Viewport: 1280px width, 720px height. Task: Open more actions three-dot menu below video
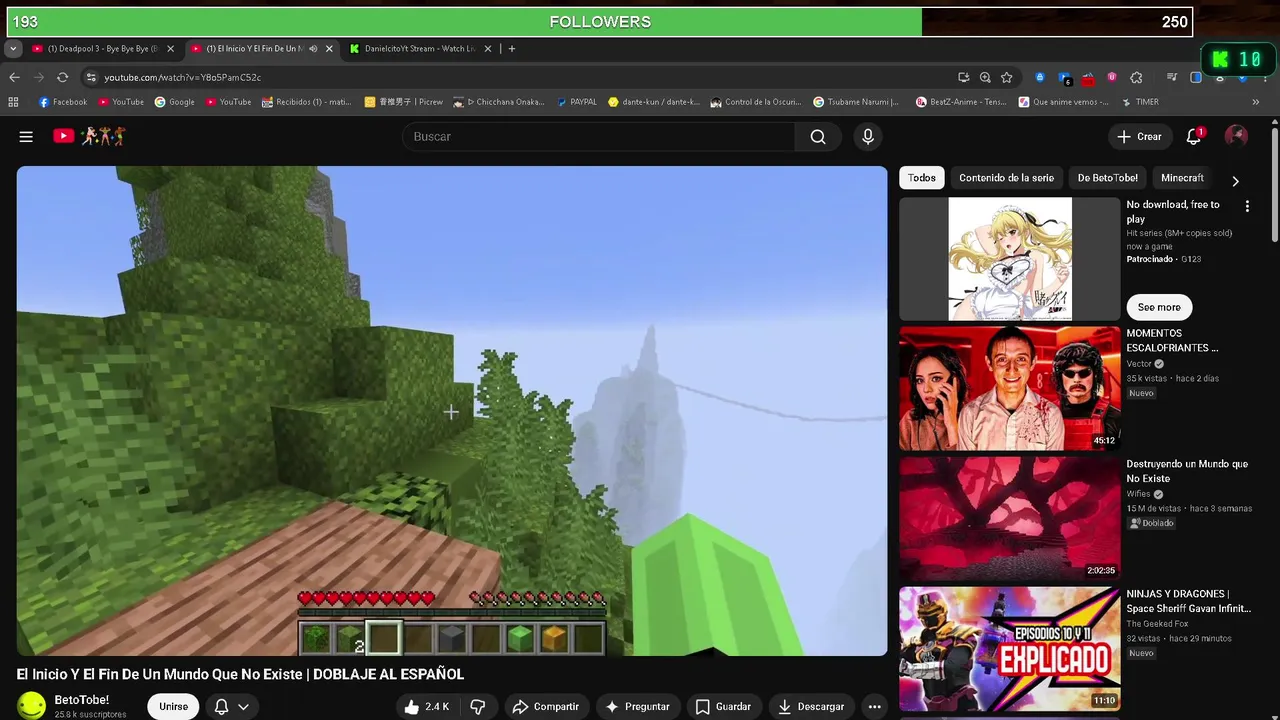click(x=874, y=707)
